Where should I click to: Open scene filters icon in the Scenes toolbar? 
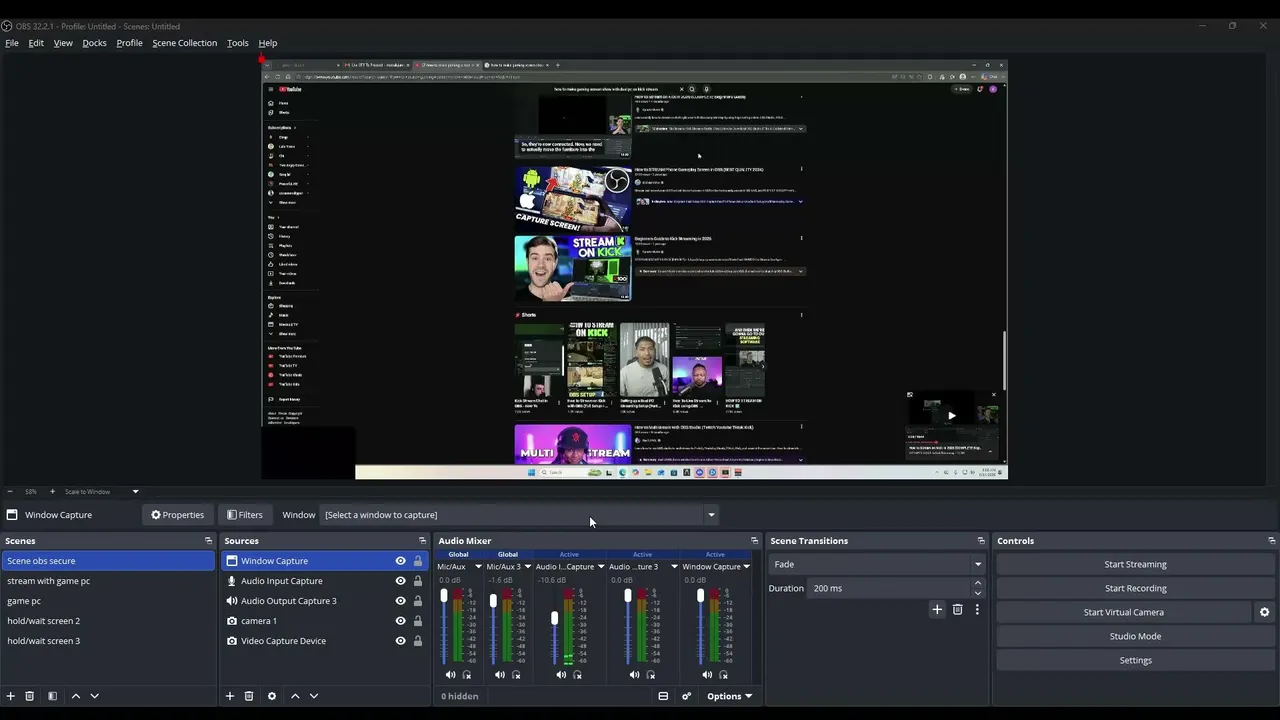[x=52, y=696]
